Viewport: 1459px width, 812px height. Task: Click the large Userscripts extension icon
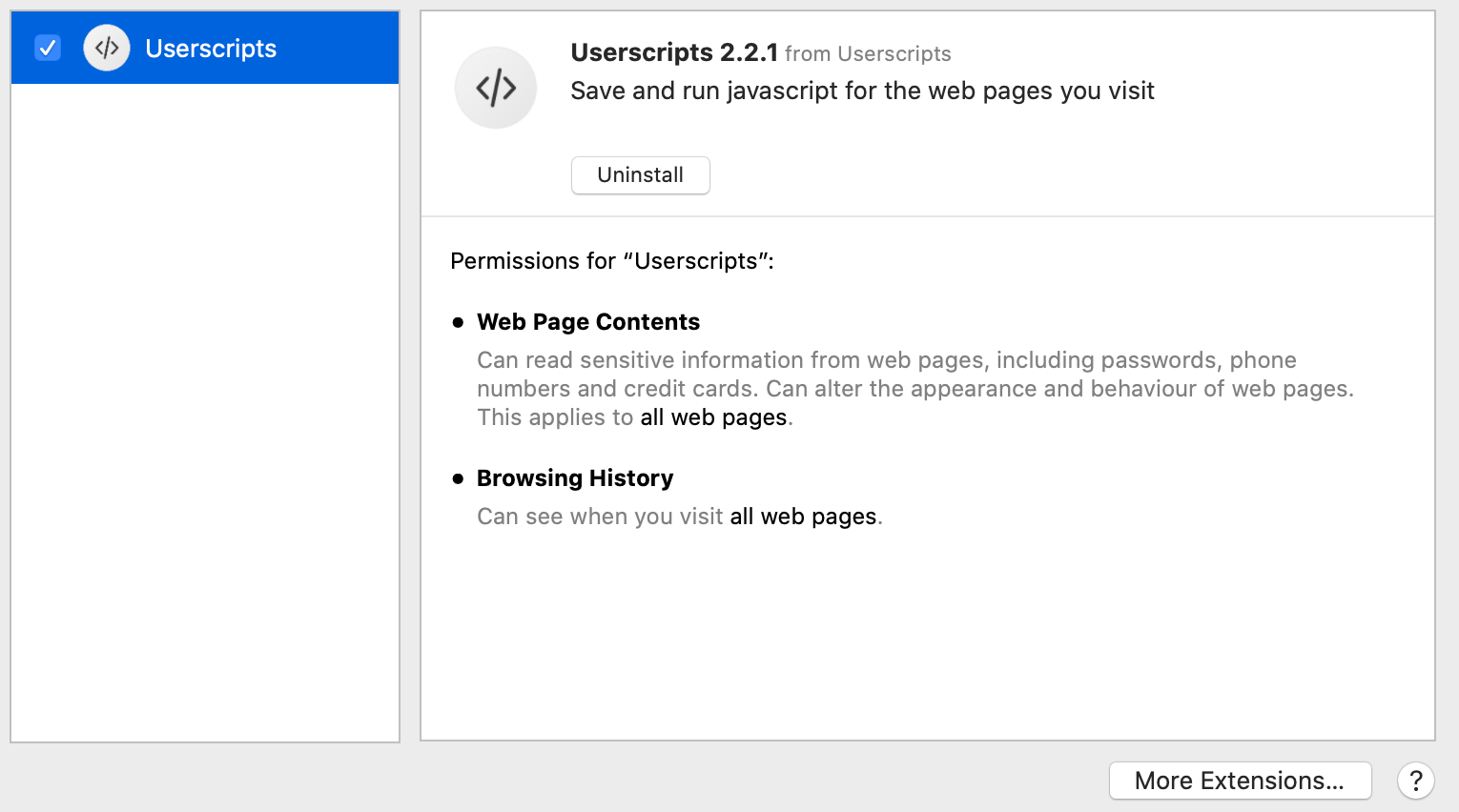[496, 88]
